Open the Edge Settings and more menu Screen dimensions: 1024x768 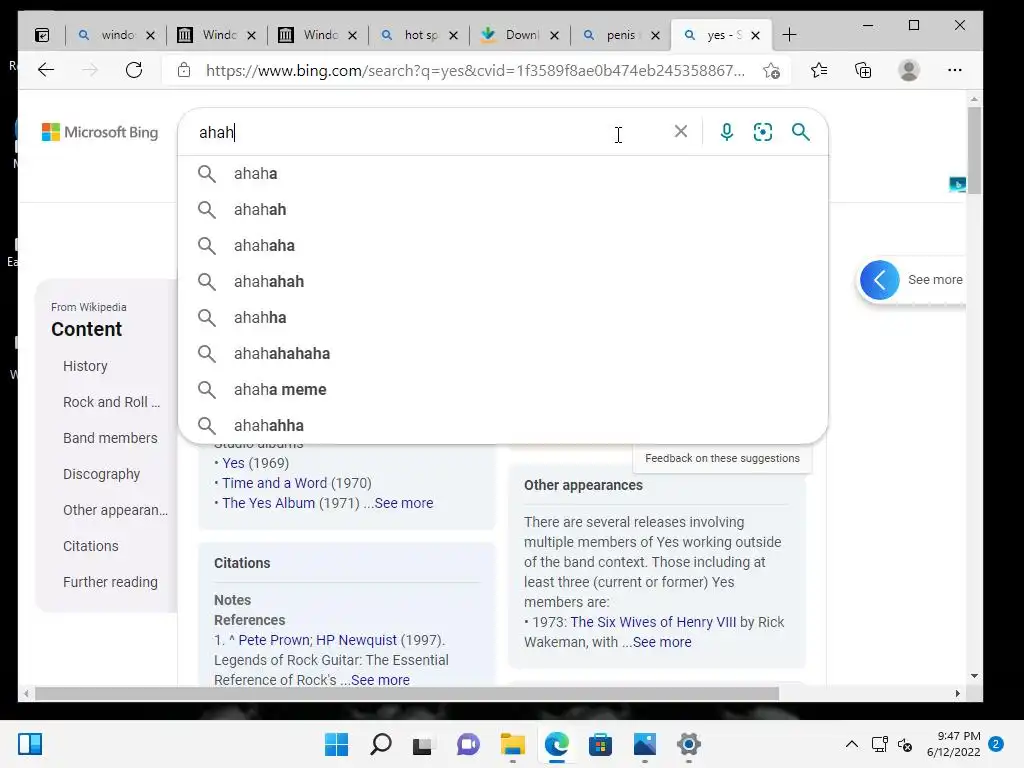pyautogui.click(x=955, y=70)
